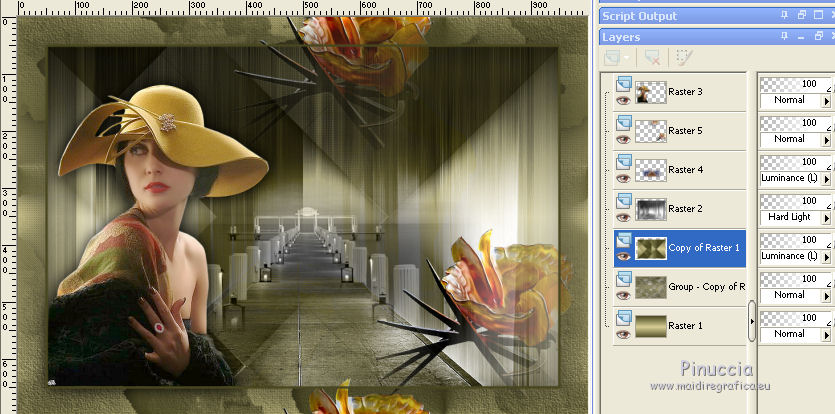Click the vertical ruler beside the canvas
835x414 pixels.
pos(8,215)
